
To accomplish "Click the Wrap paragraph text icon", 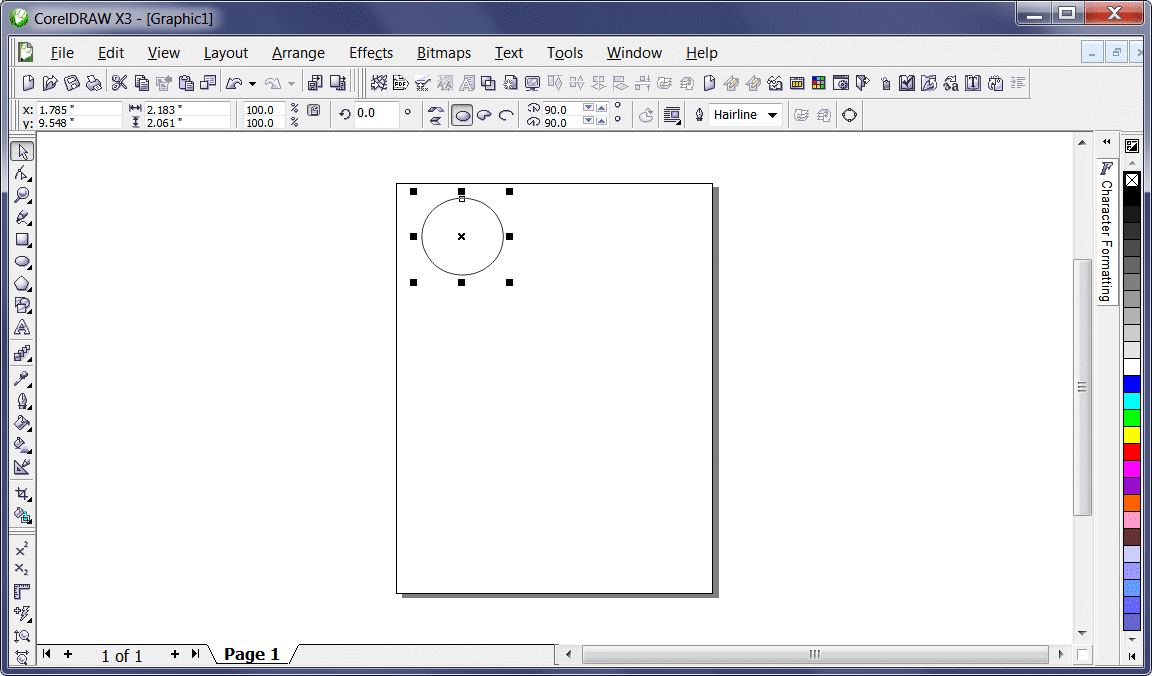I will (x=670, y=115).
